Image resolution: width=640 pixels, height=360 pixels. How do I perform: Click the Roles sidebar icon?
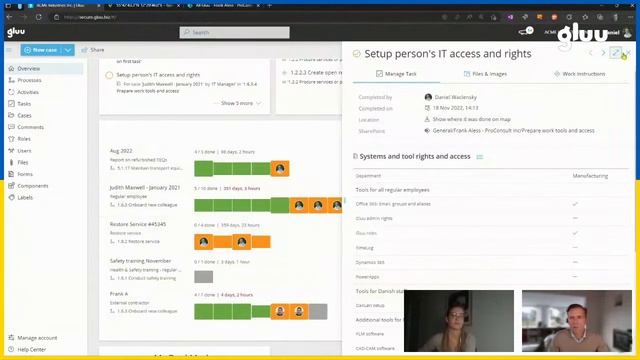tap(11, 139)
